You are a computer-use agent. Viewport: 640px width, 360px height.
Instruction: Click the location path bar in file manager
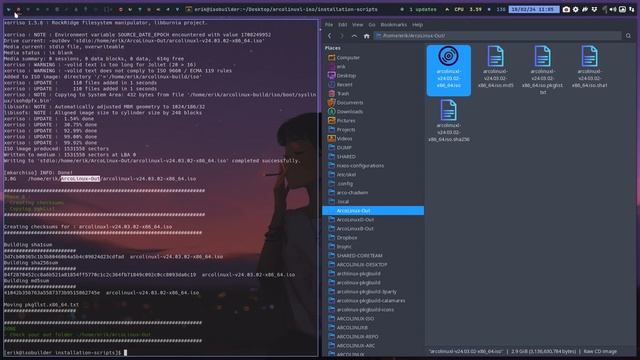498,36
